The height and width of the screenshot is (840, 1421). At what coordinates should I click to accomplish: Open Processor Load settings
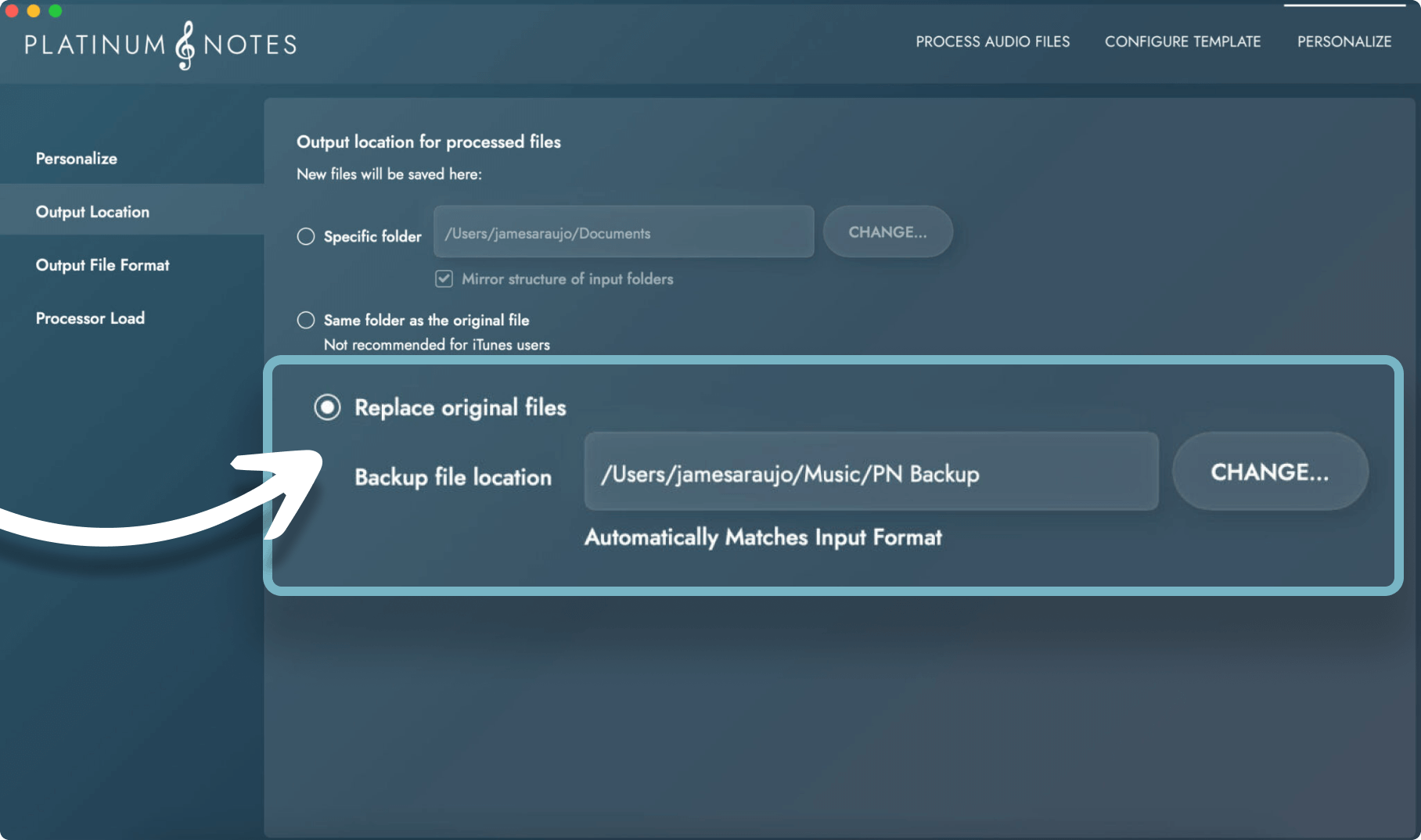(90, 318)
